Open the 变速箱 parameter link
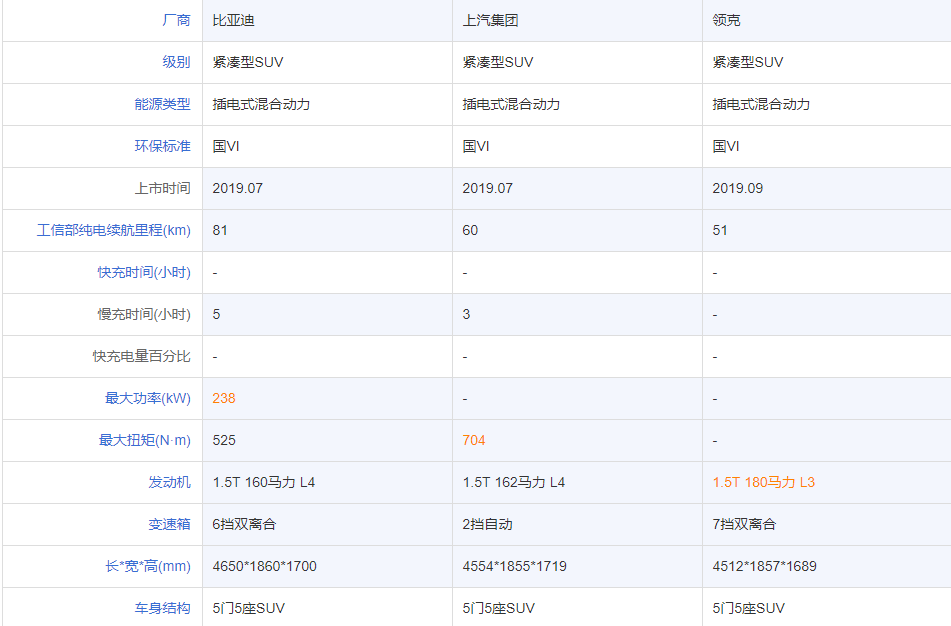 169,524
